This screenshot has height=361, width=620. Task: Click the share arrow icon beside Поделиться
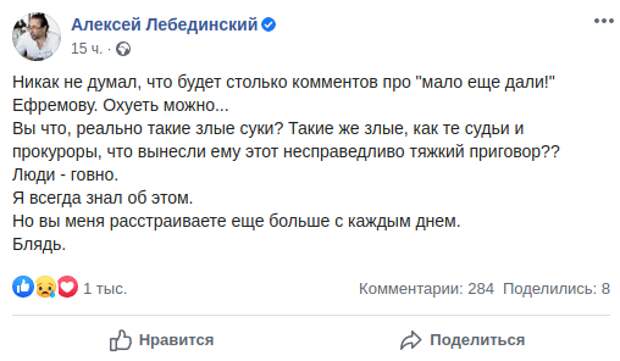point(411,340)
